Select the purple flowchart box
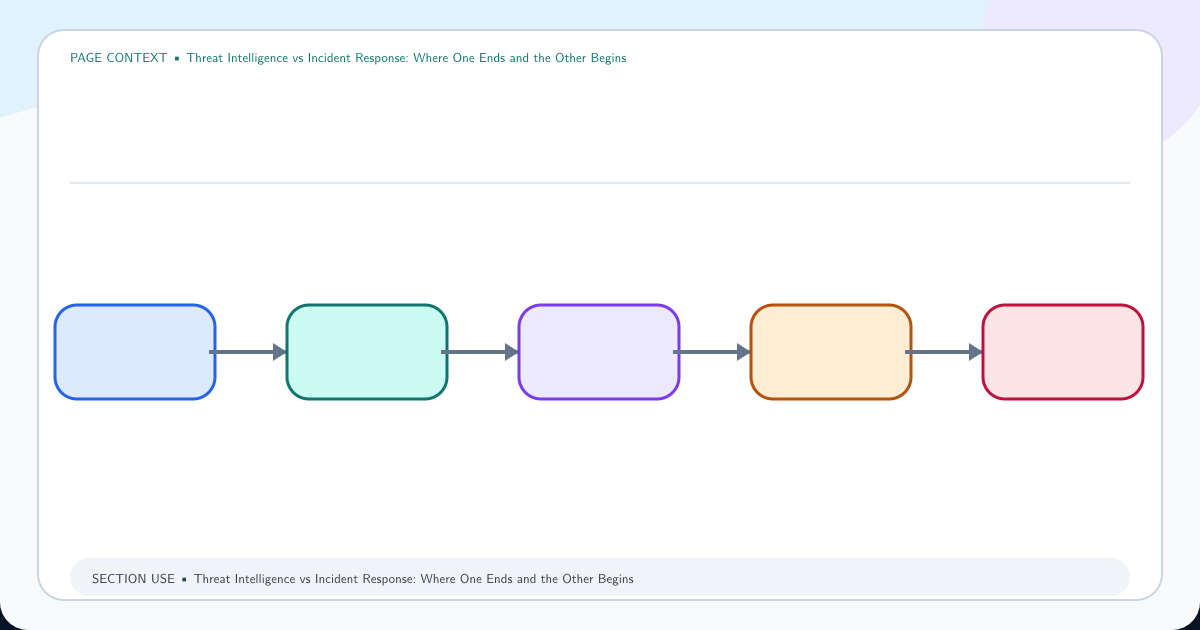Screen dimensions: 1200x630 [599, 352]
